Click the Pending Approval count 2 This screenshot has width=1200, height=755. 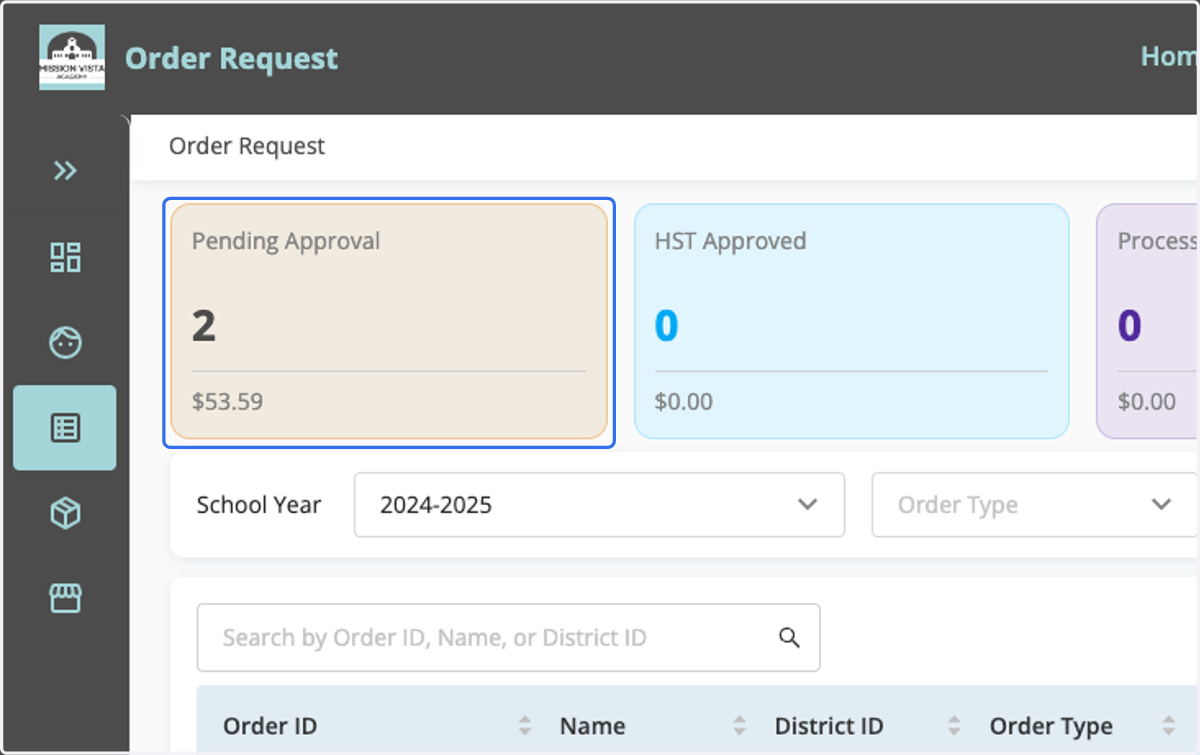tap(204, 326)
